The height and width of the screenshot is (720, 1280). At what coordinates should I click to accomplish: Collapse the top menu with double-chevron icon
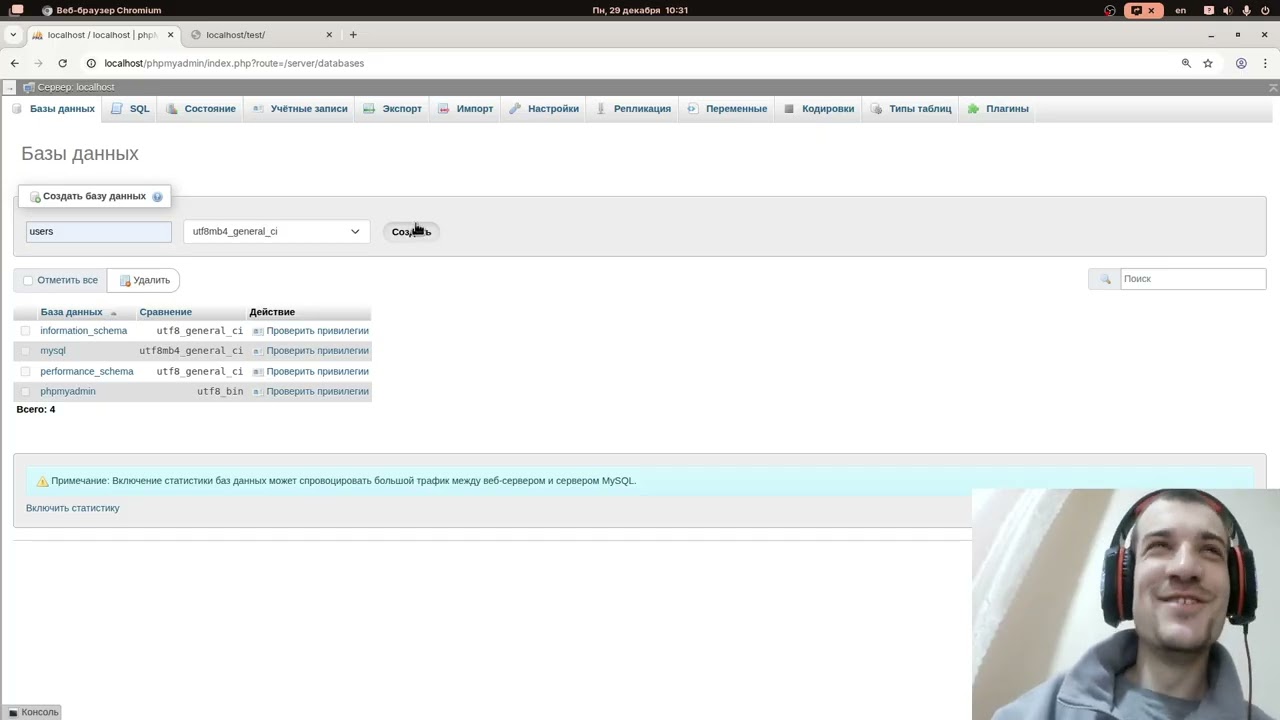pyautogui.click(x=1273, y=88)
